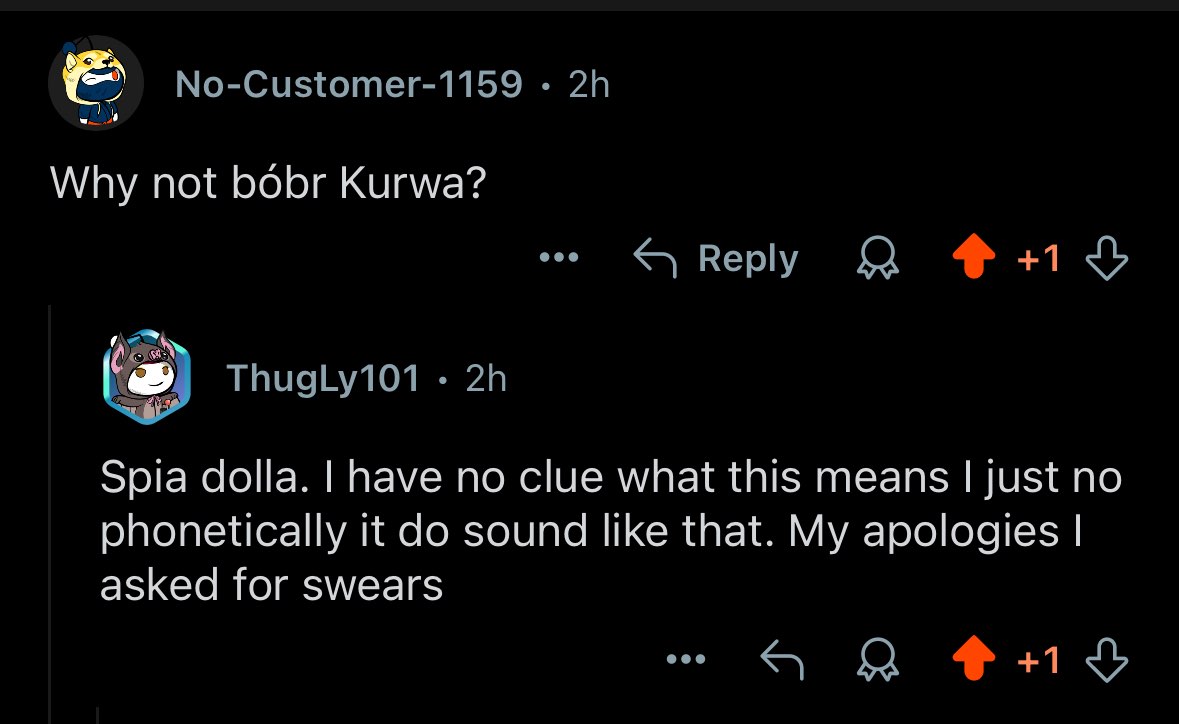The image size is (1179, 724).
Task: Click the 2h timestamp on No-Customer-1159's comment
Action: point(588,85)
